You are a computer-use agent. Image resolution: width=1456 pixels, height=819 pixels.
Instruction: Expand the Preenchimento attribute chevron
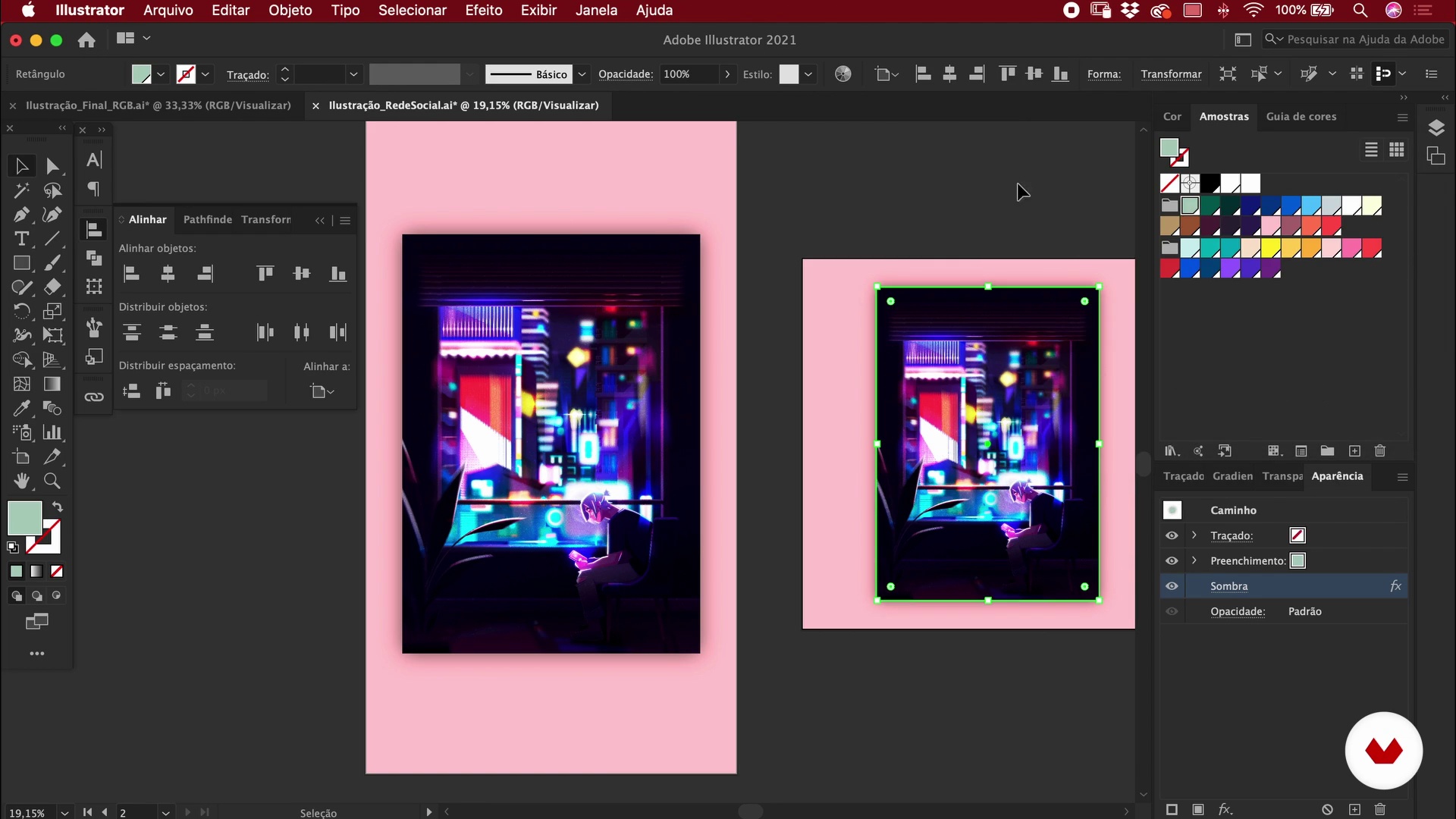[1194, 560]
